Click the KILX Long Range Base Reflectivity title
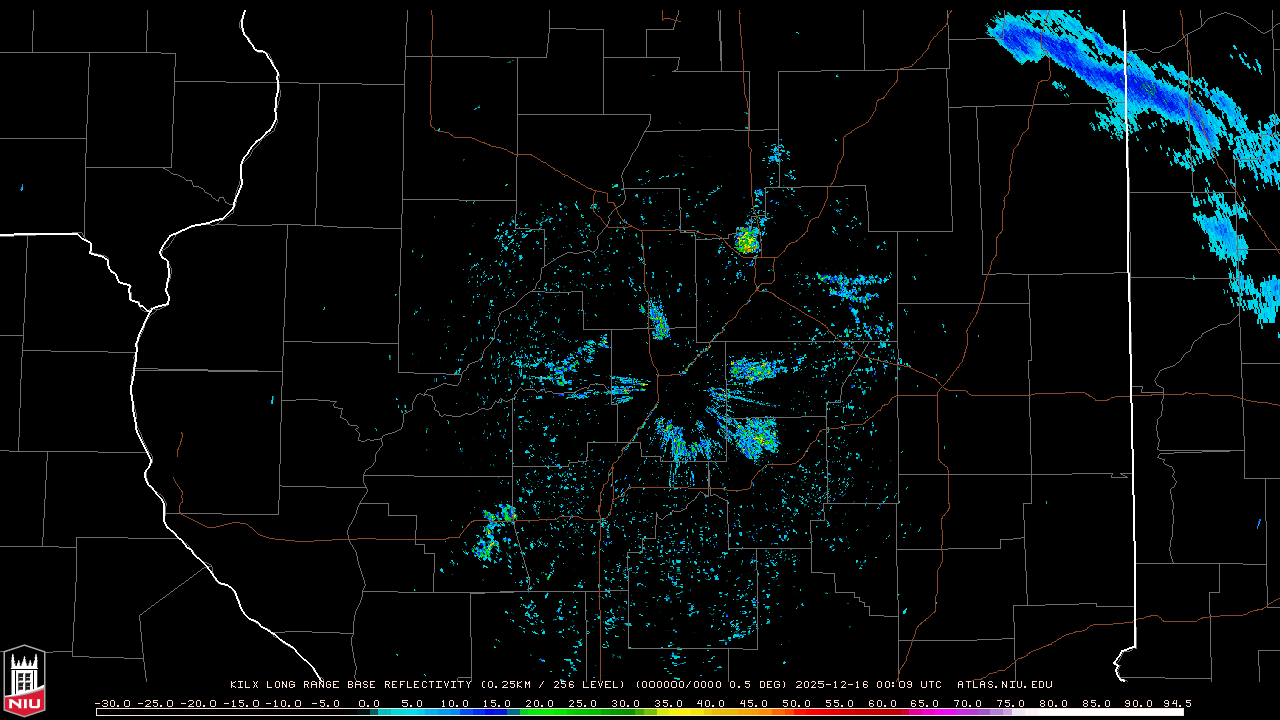The image size is (1280, 720). (x=350, y=685)
